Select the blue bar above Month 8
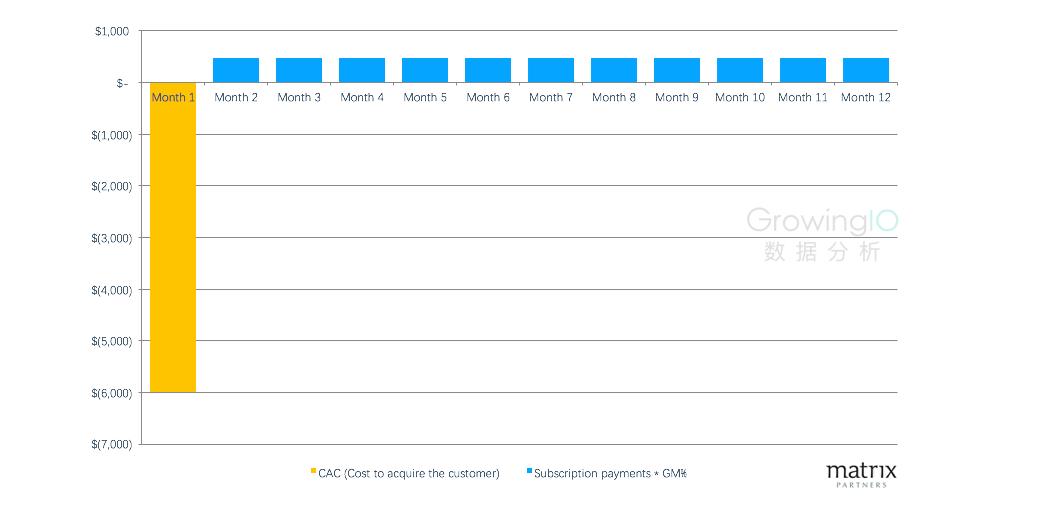This screenshot has height=519, width=1041. (614, 70)
